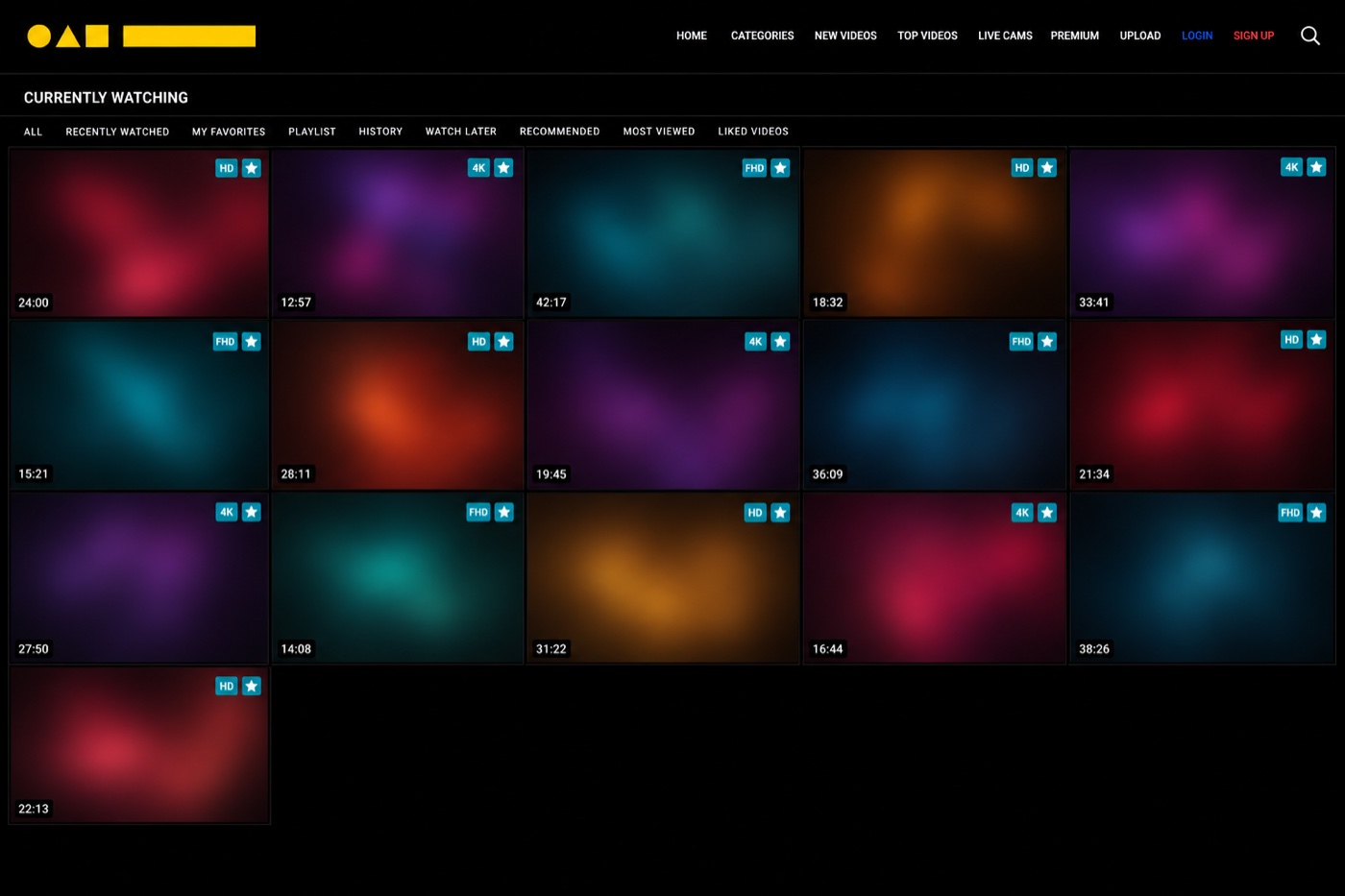Switch to Watch Later tab
This screenshot has height=896, width=1345.
point(461,132)
